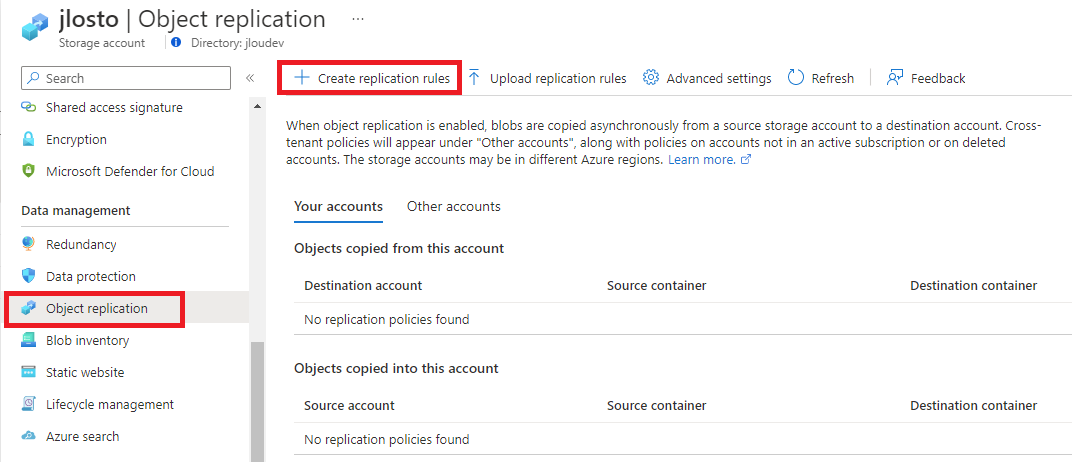Select the Your accounts tab
The image size is (1072, 462).
click(x=338, y=206)
